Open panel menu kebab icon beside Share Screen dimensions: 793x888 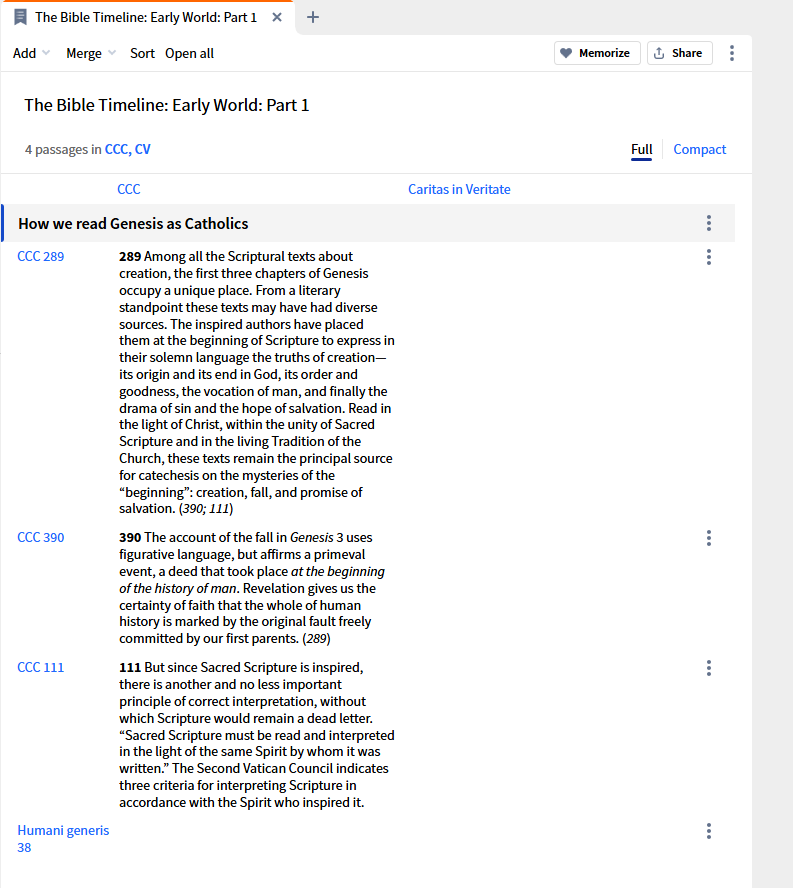(x=732, y=53)
